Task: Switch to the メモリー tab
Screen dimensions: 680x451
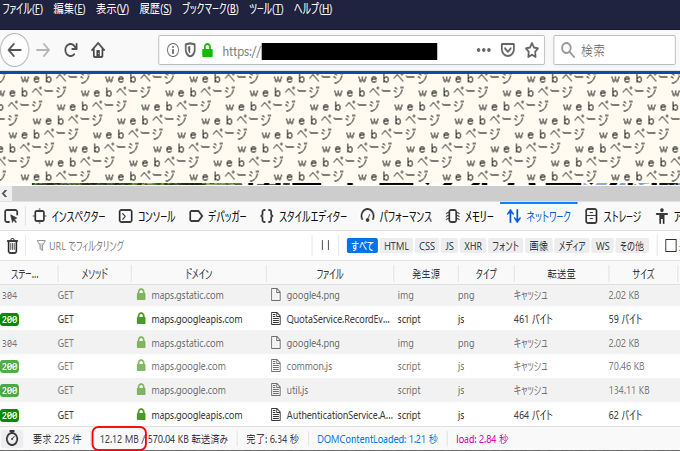Action: coord(470,216)
